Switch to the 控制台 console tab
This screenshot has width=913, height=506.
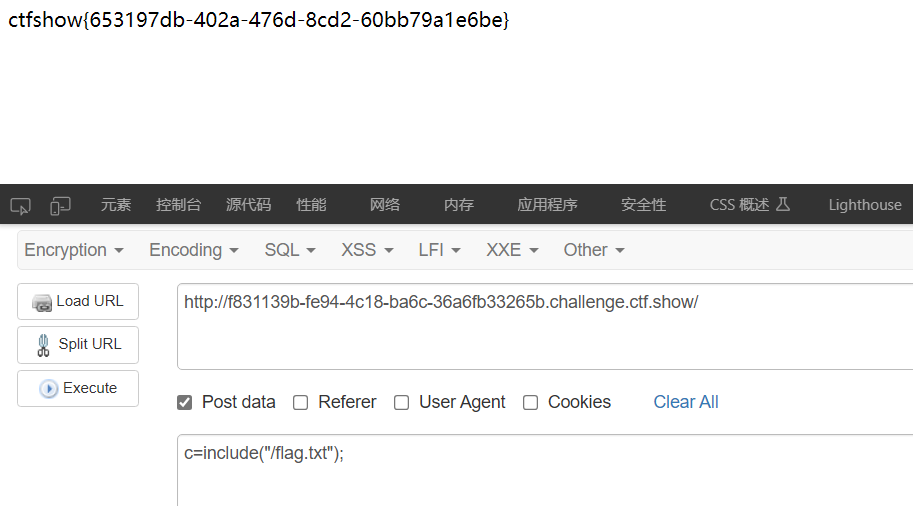pyautogui.click(x=178, y=205)
